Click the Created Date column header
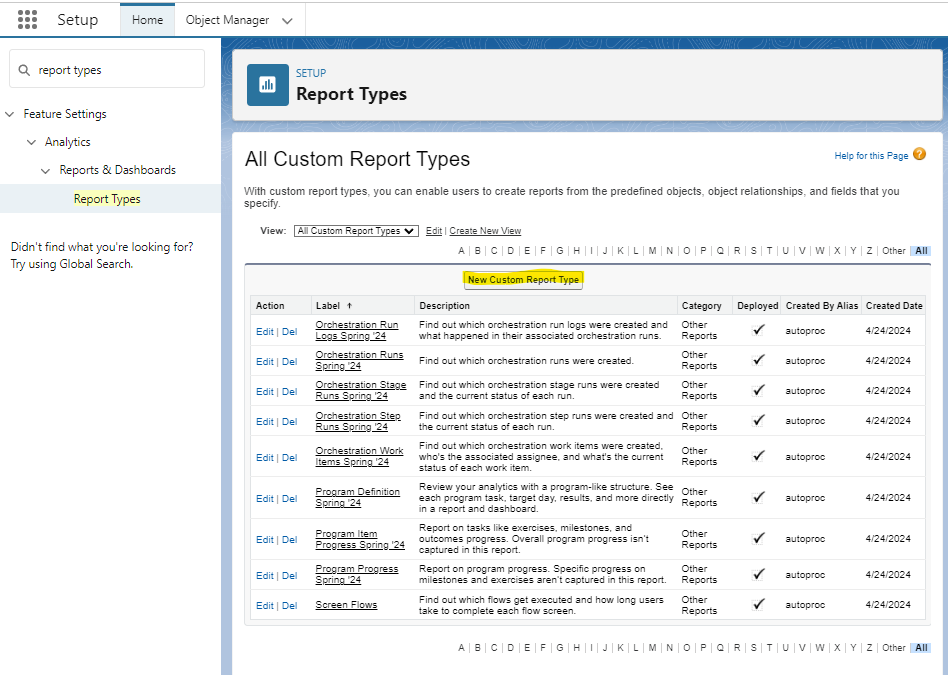The height and width of the screenshot is (675, 948). [x=894, y=305]
